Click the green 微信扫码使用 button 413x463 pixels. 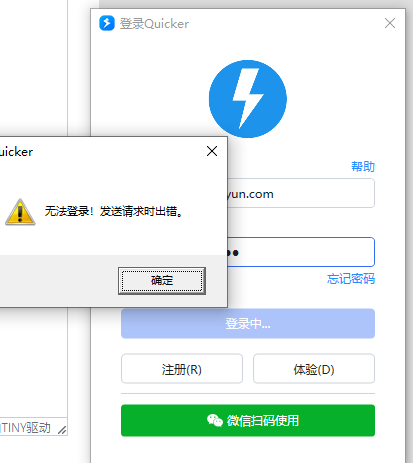[x=248, y=420]
